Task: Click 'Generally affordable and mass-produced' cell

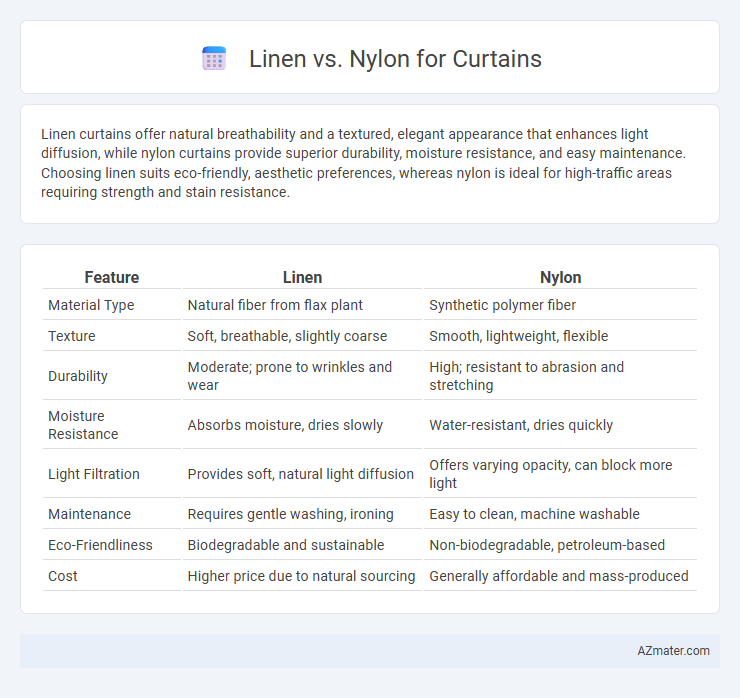Action: tap(558, 576)
